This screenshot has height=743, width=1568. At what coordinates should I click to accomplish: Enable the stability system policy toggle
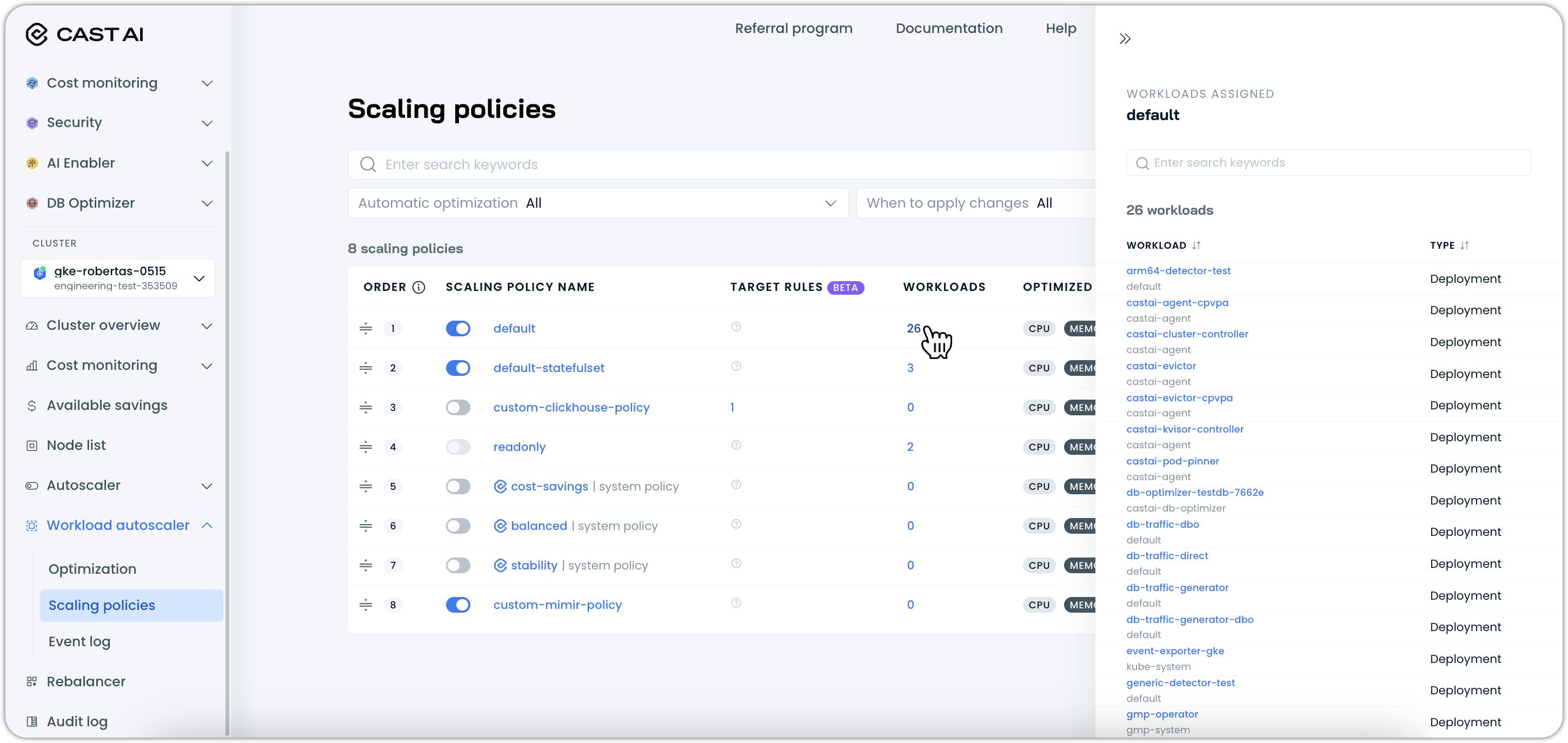pos(458,566)
